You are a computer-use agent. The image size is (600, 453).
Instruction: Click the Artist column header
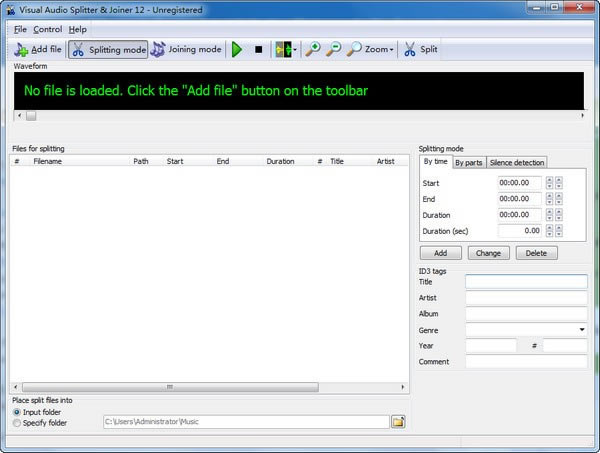(x=385, y=161)
